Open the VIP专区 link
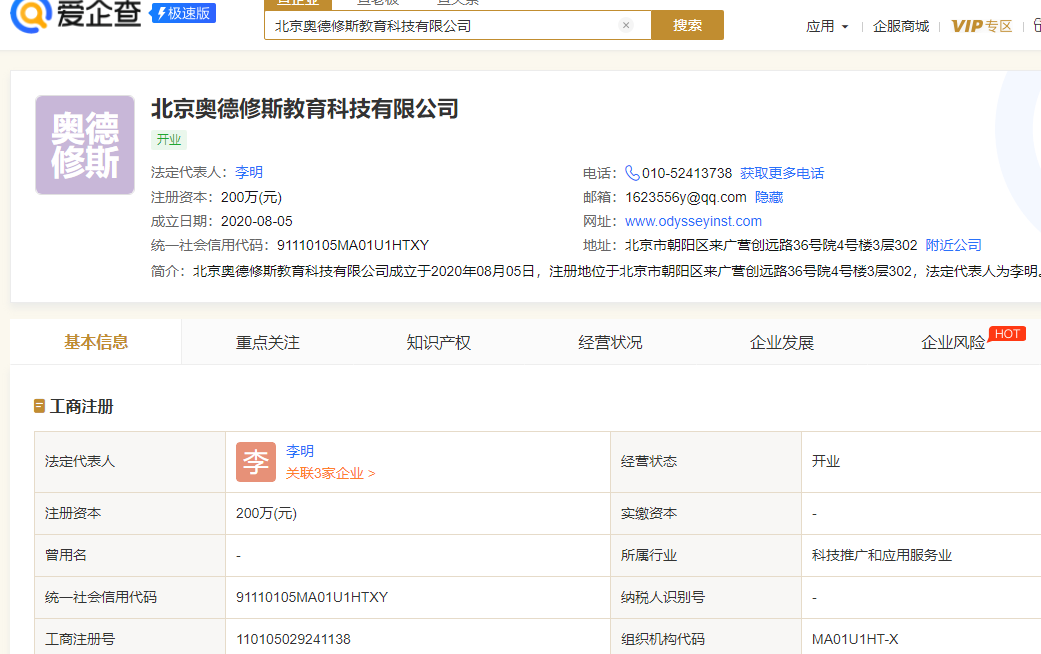Screen dimensions: 1041x654 click(x=981, y=27)
